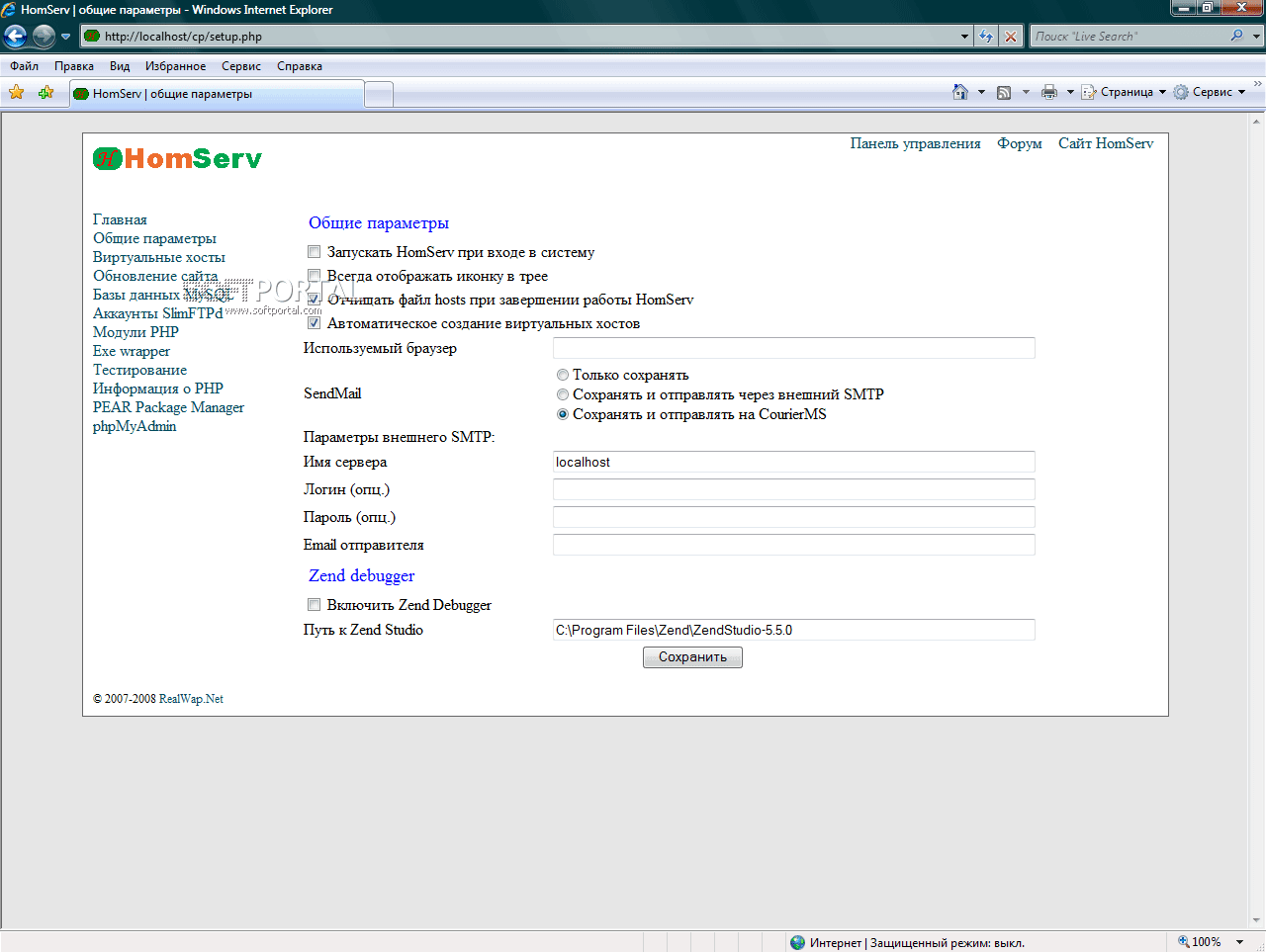
Task: Uncheck 'Отчищать файл hosts' checkbox
Action: pyautogui.click(x=314, y=300)
